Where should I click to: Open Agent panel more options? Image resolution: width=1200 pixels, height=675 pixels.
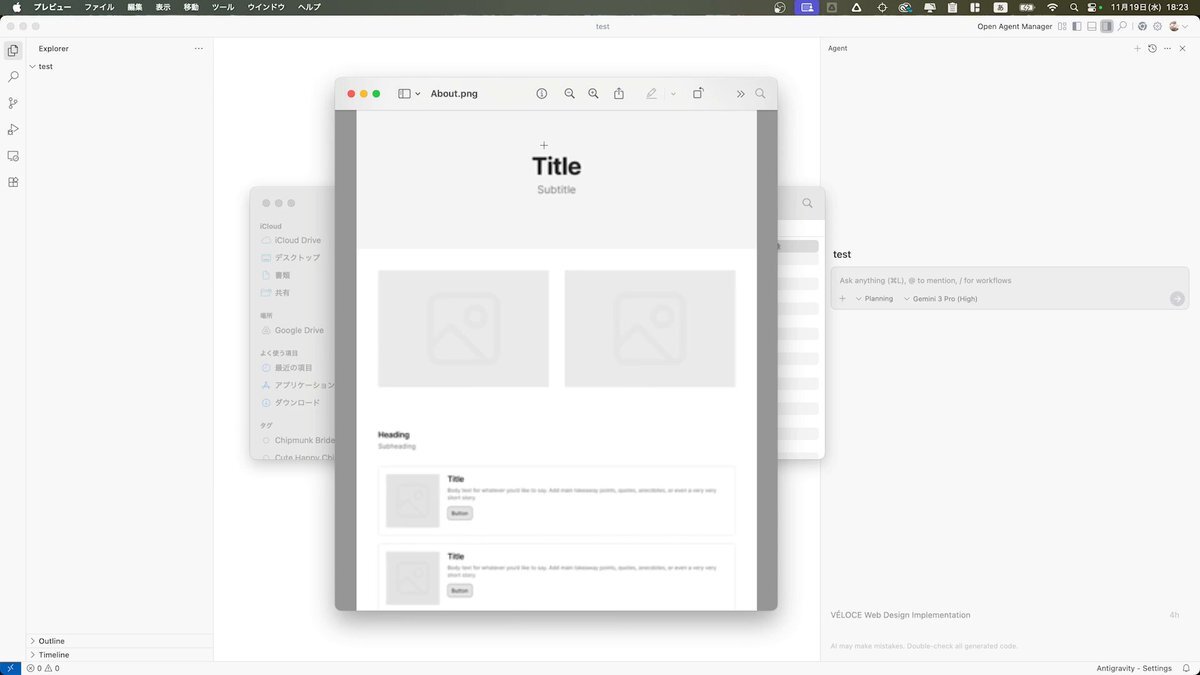tap(1167, 48)
